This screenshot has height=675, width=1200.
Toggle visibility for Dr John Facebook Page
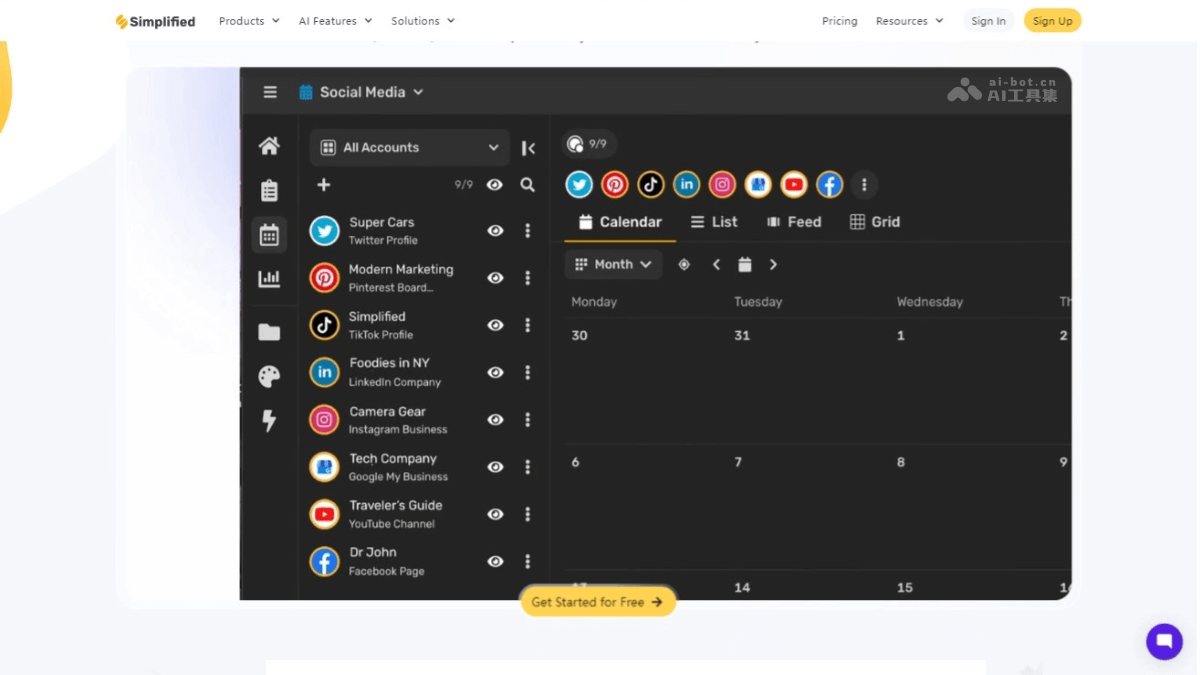click(x=495, y=561)
